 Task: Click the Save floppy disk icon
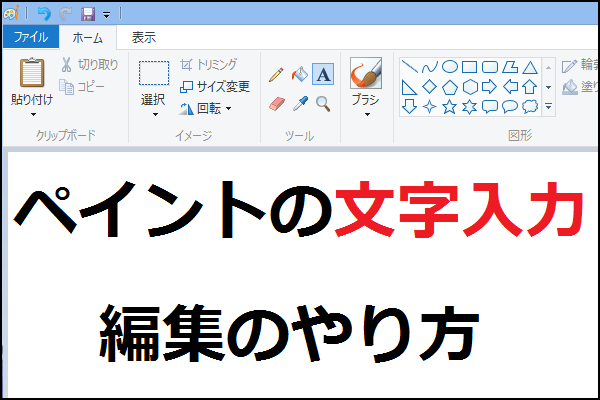pyautogui.click(x=87, y=13)
